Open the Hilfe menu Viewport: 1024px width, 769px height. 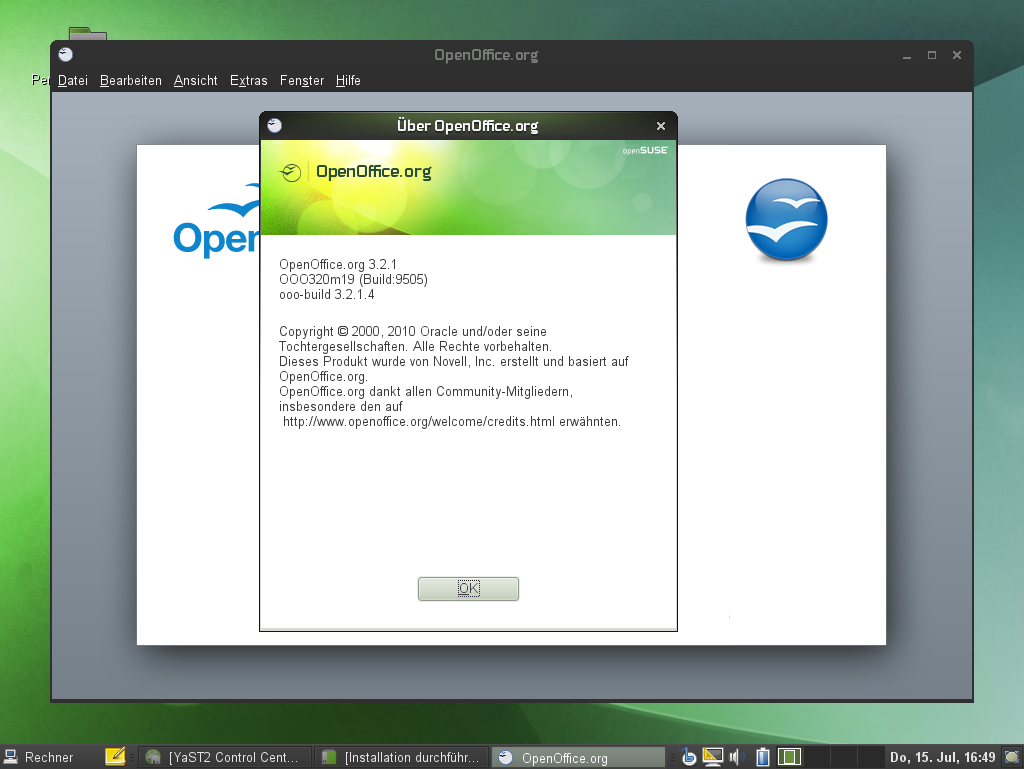348,81
